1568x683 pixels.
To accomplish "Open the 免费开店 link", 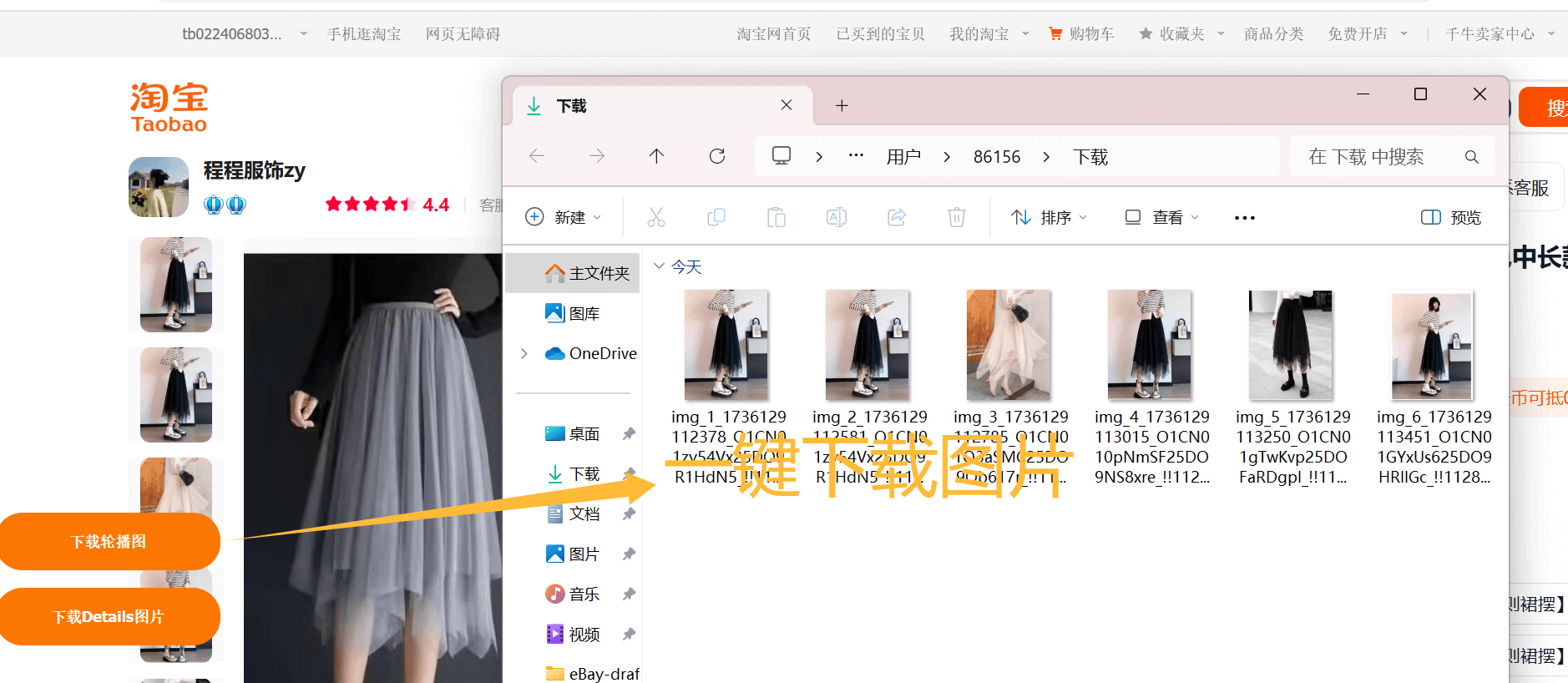I will pos(1358,33).
